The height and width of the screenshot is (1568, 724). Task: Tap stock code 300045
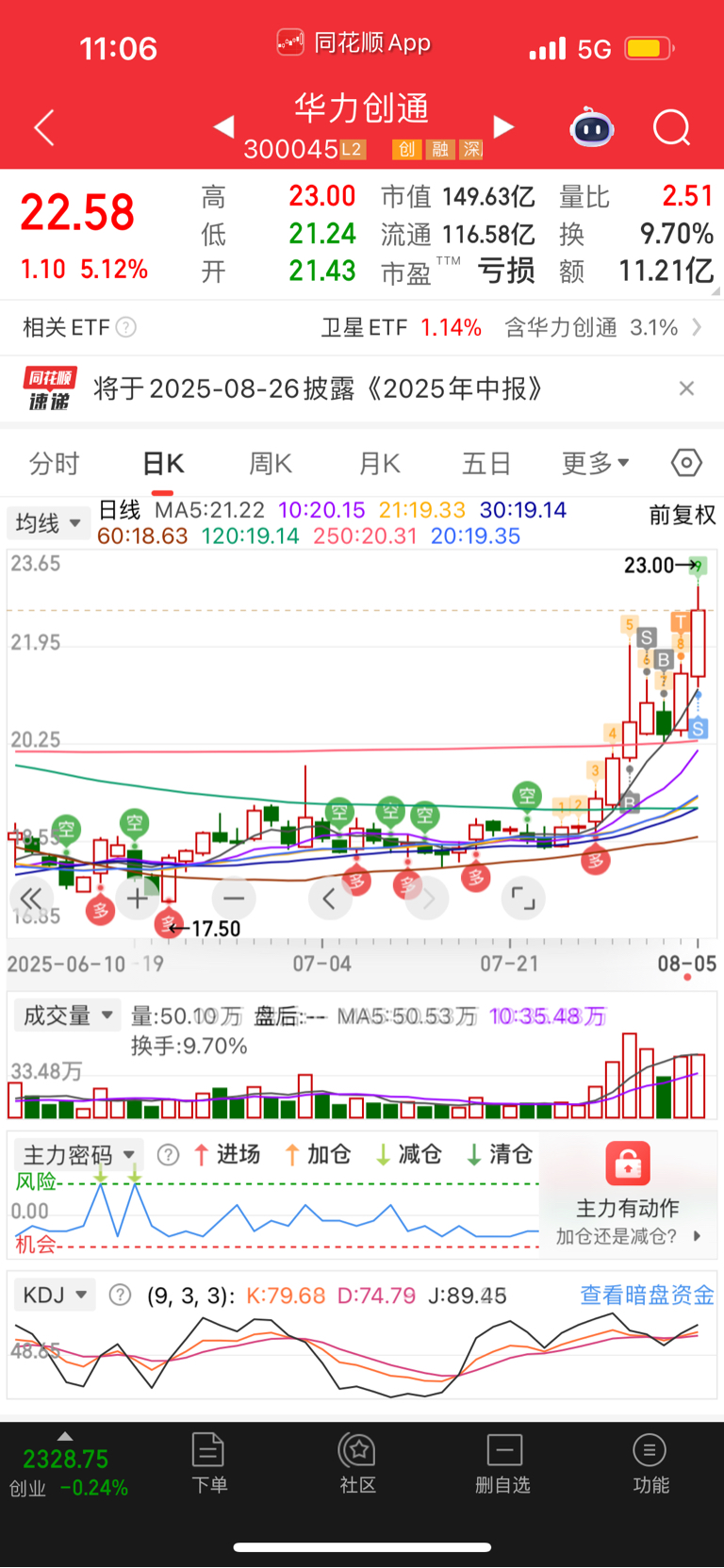[x=290, y=149]
